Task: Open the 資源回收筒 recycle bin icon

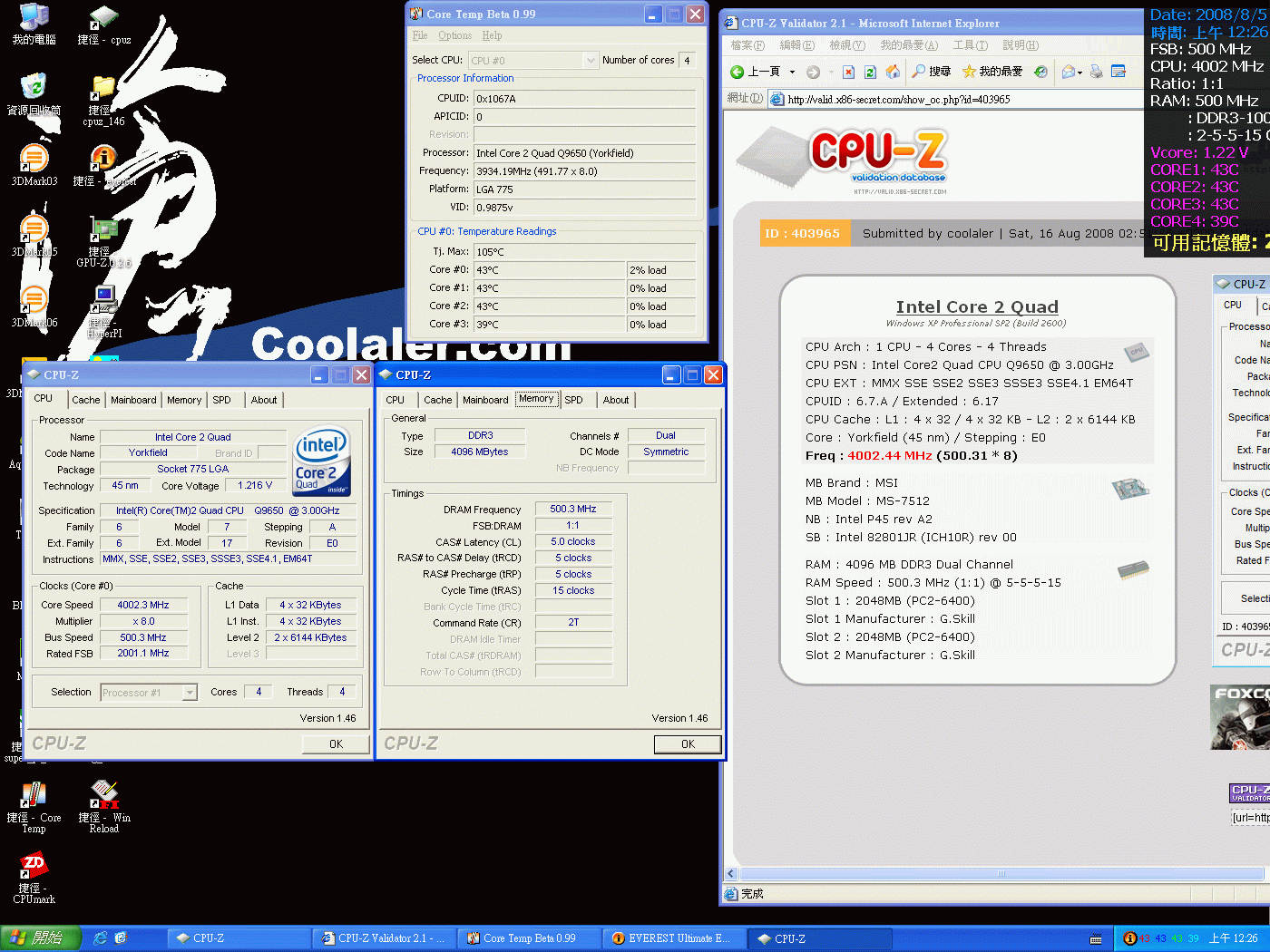Action: coord(34,94)
